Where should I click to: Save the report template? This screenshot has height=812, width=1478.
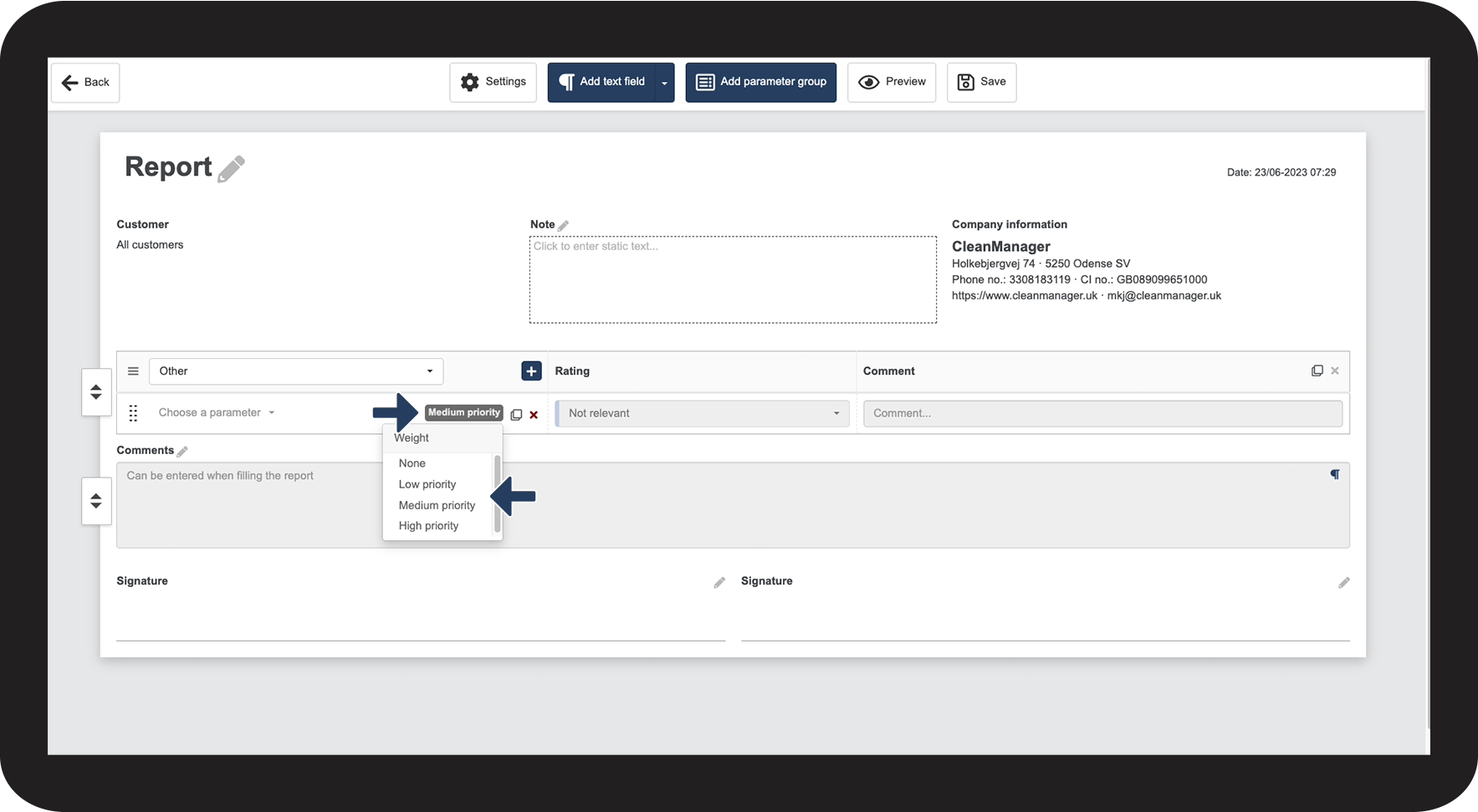981,82
